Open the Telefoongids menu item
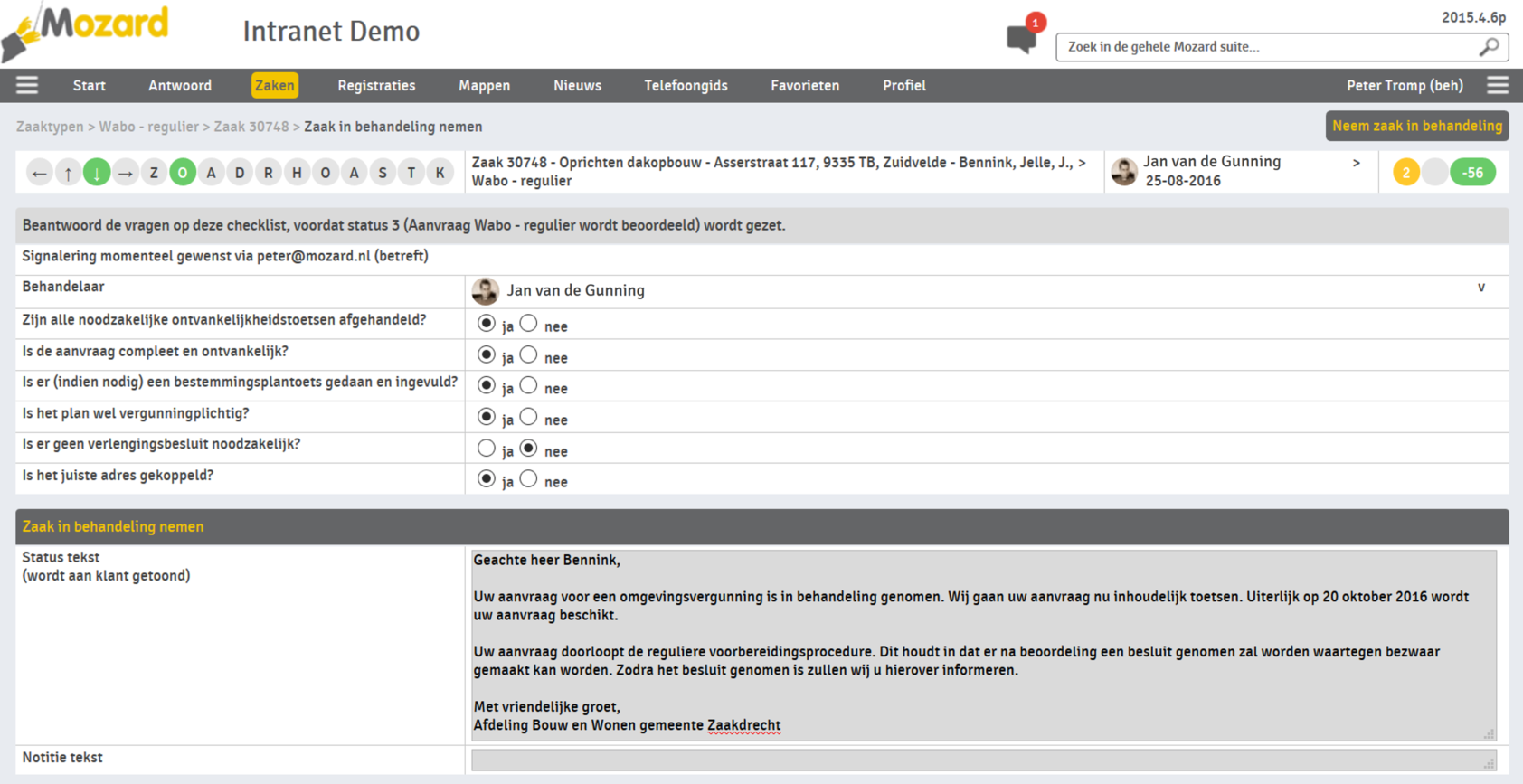The height and width of the screenshot is (784, 1523). click(686, 85)
